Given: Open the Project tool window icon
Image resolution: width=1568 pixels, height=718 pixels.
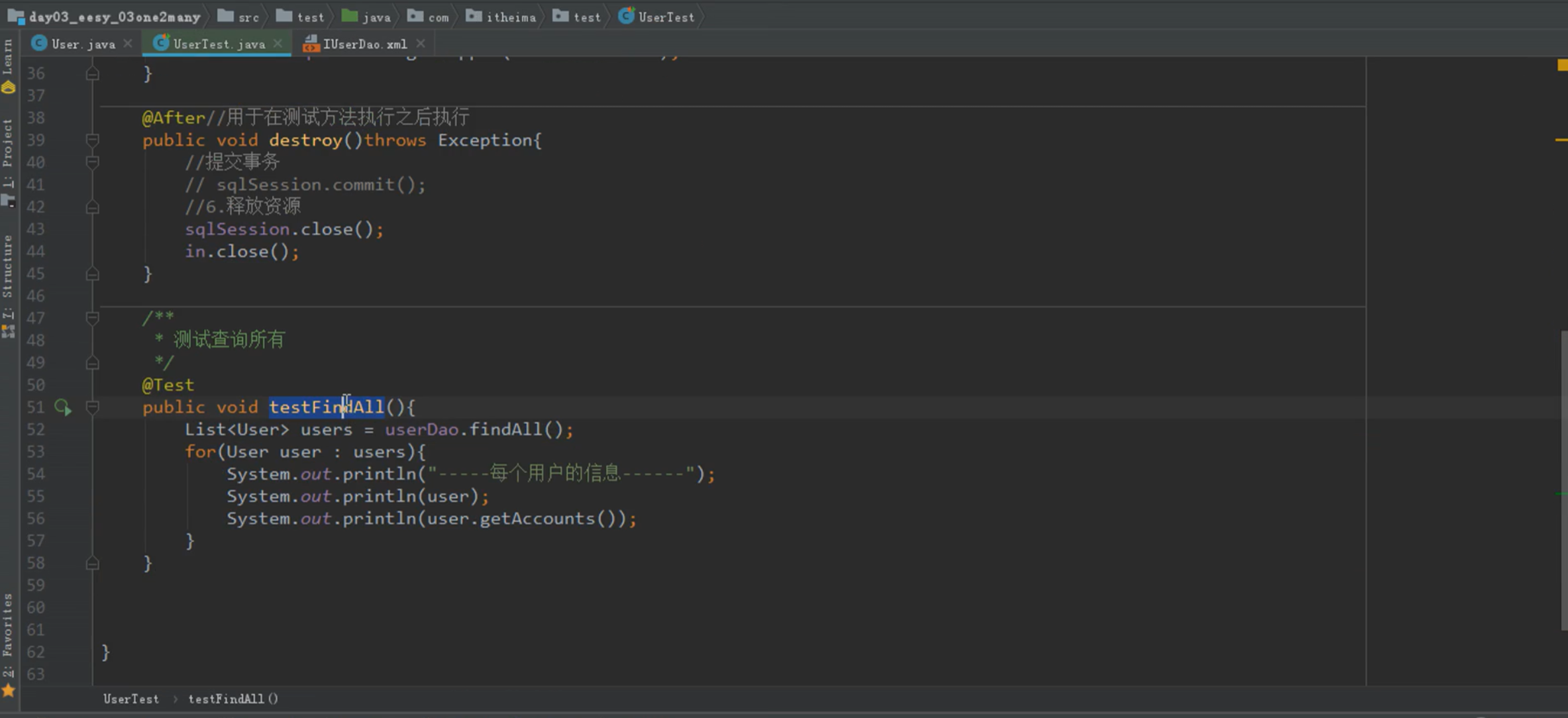Looking at the screenshot, I should click(x=8, y=200).
